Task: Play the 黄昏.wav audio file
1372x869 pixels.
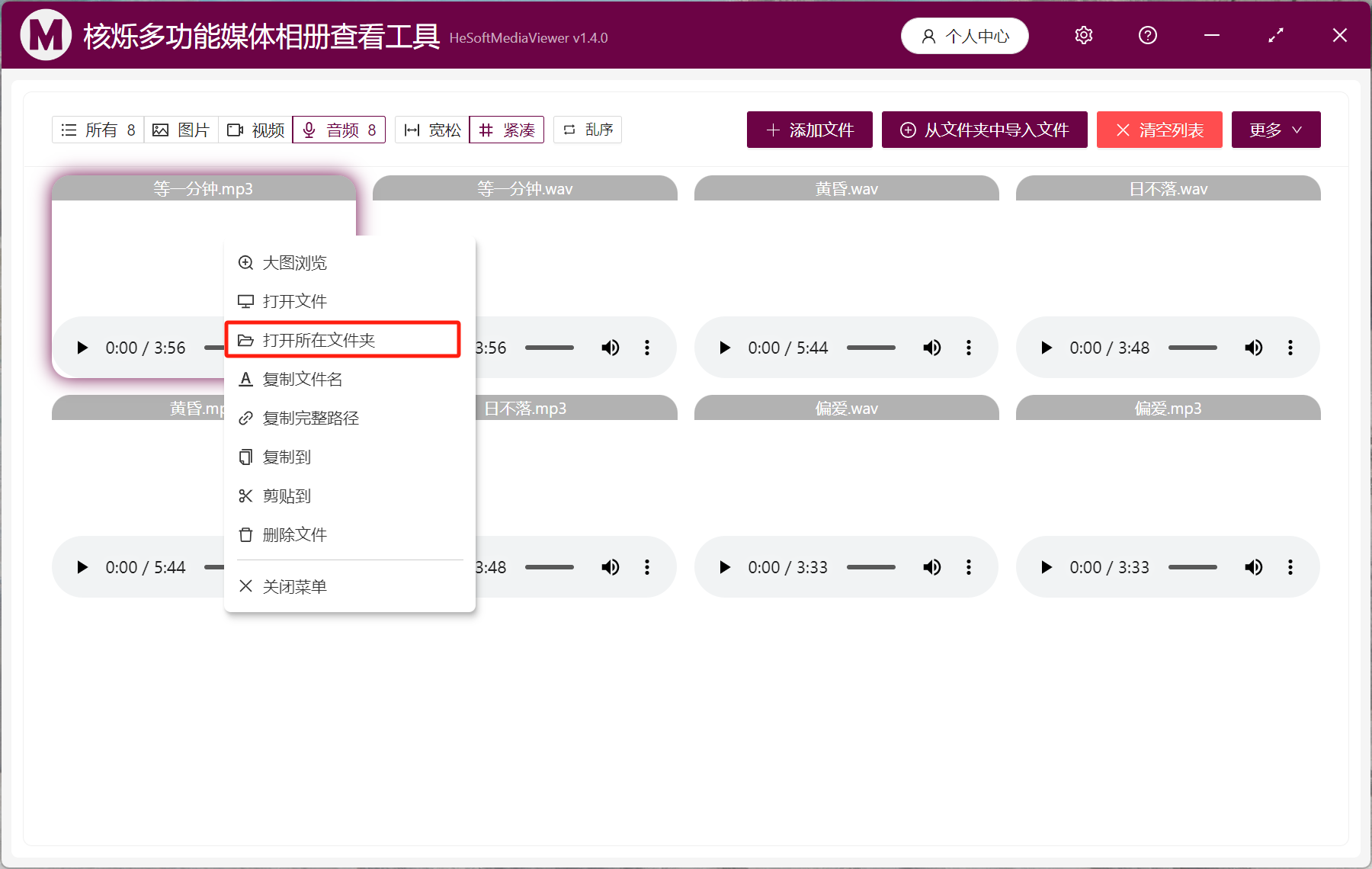Action: (x=723, y=347)
